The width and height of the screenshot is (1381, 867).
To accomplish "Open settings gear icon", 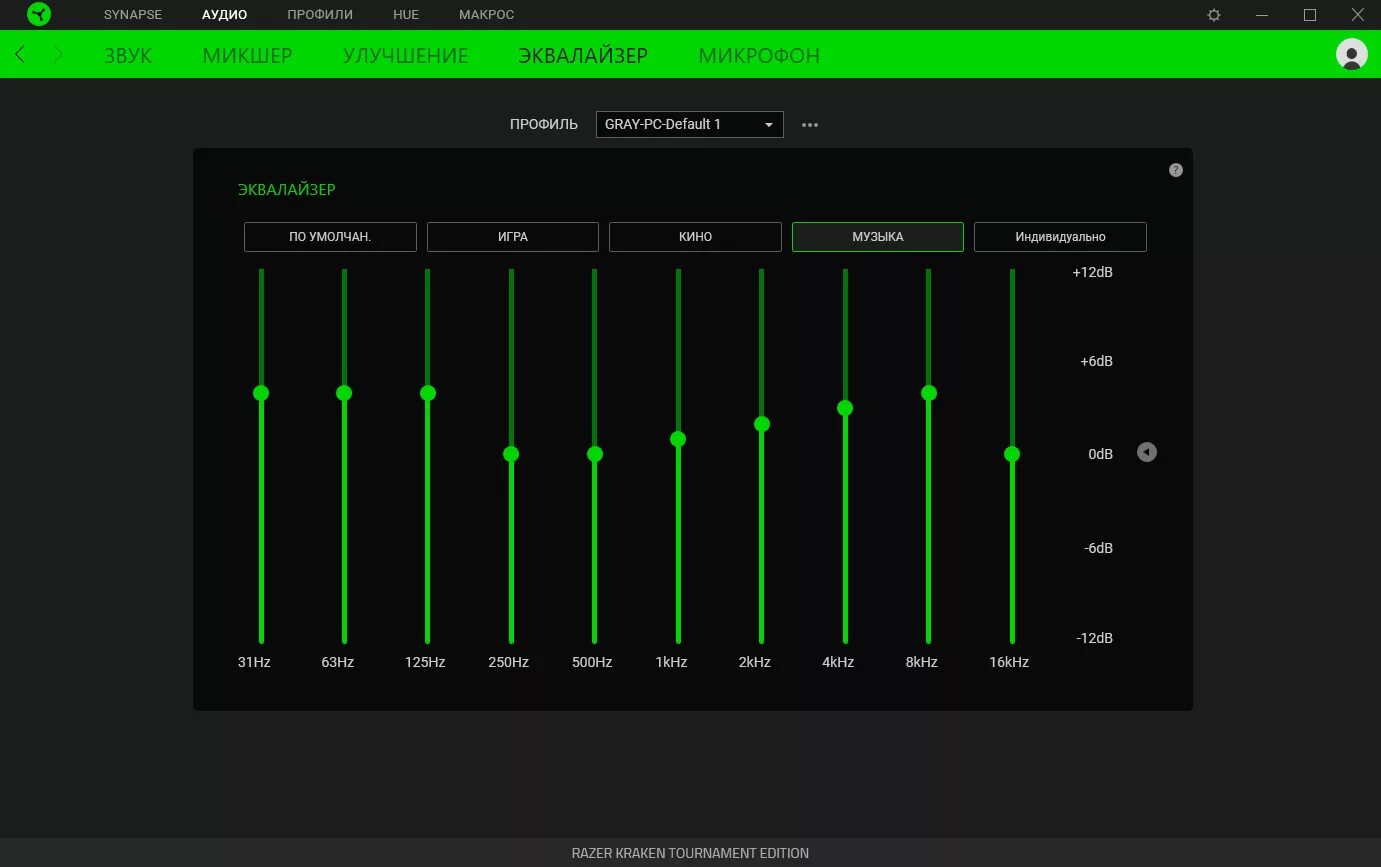I will coord(1214,15).
